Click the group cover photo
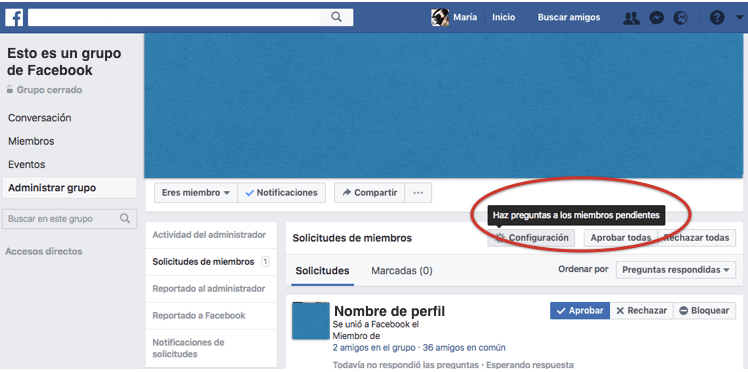This screenshot has width=748, height=372. 444,105
